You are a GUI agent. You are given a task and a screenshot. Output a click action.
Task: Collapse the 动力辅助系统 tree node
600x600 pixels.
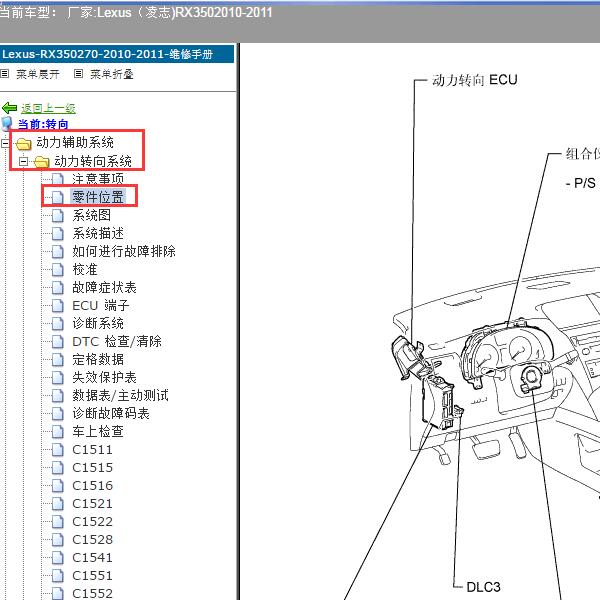(x=5, y=143)
